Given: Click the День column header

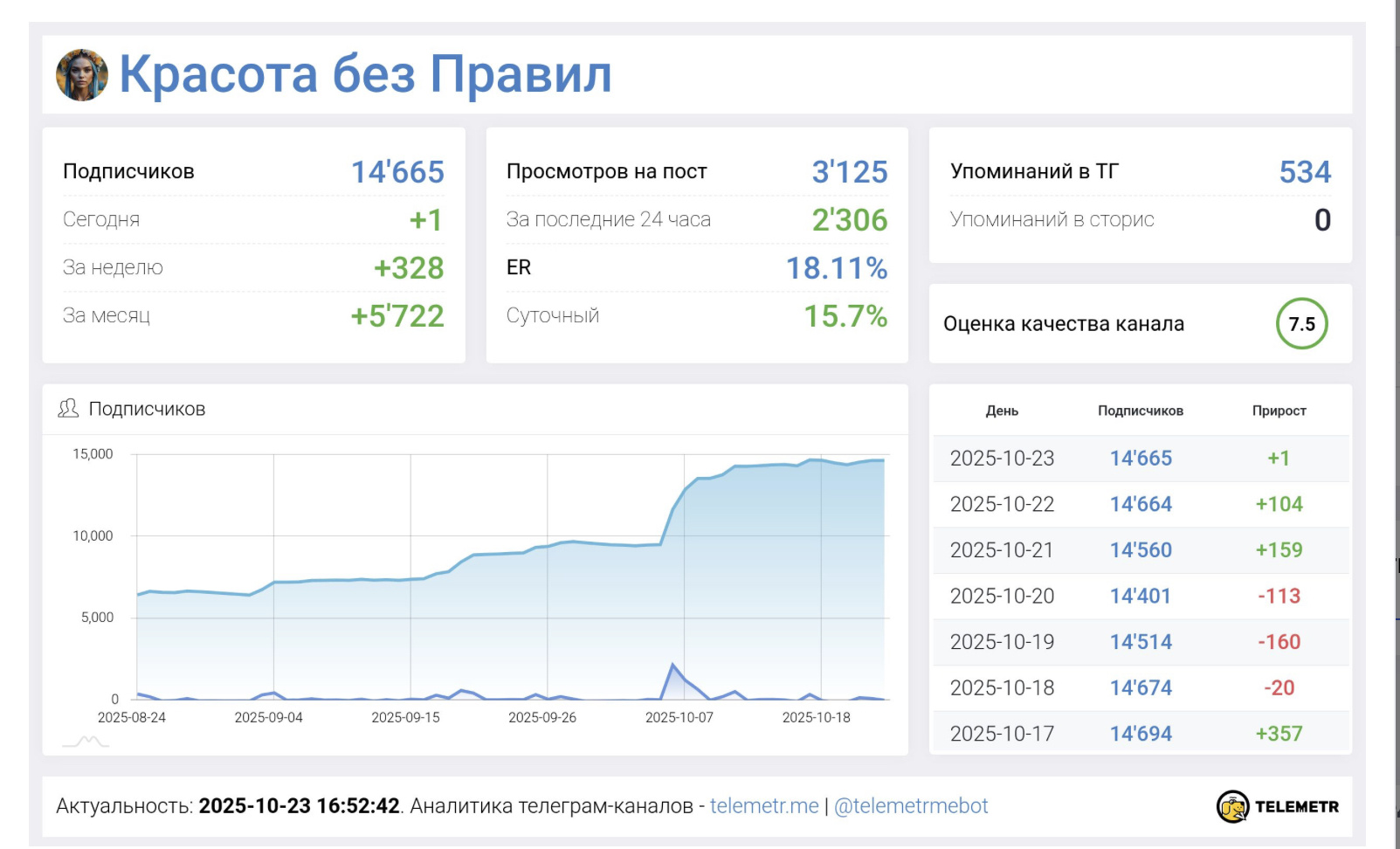Looking at the screenshot, I should [1002, 411].
